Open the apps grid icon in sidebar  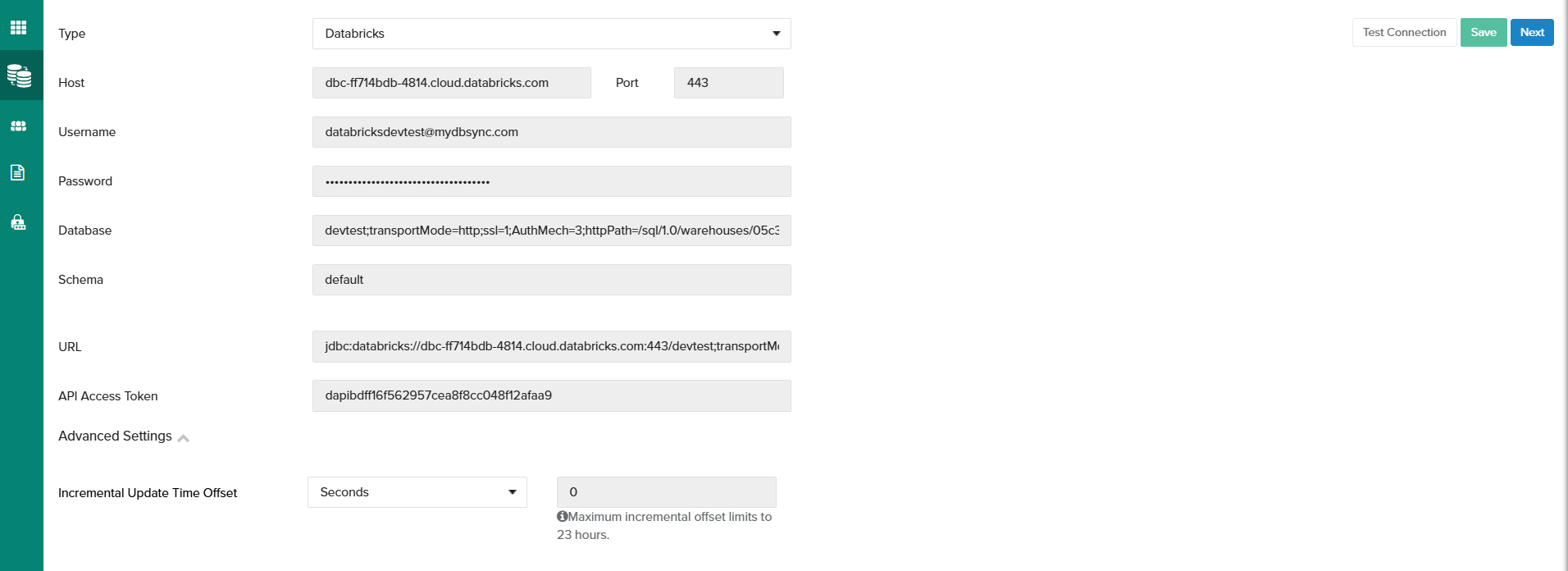[x=18, y=28]
